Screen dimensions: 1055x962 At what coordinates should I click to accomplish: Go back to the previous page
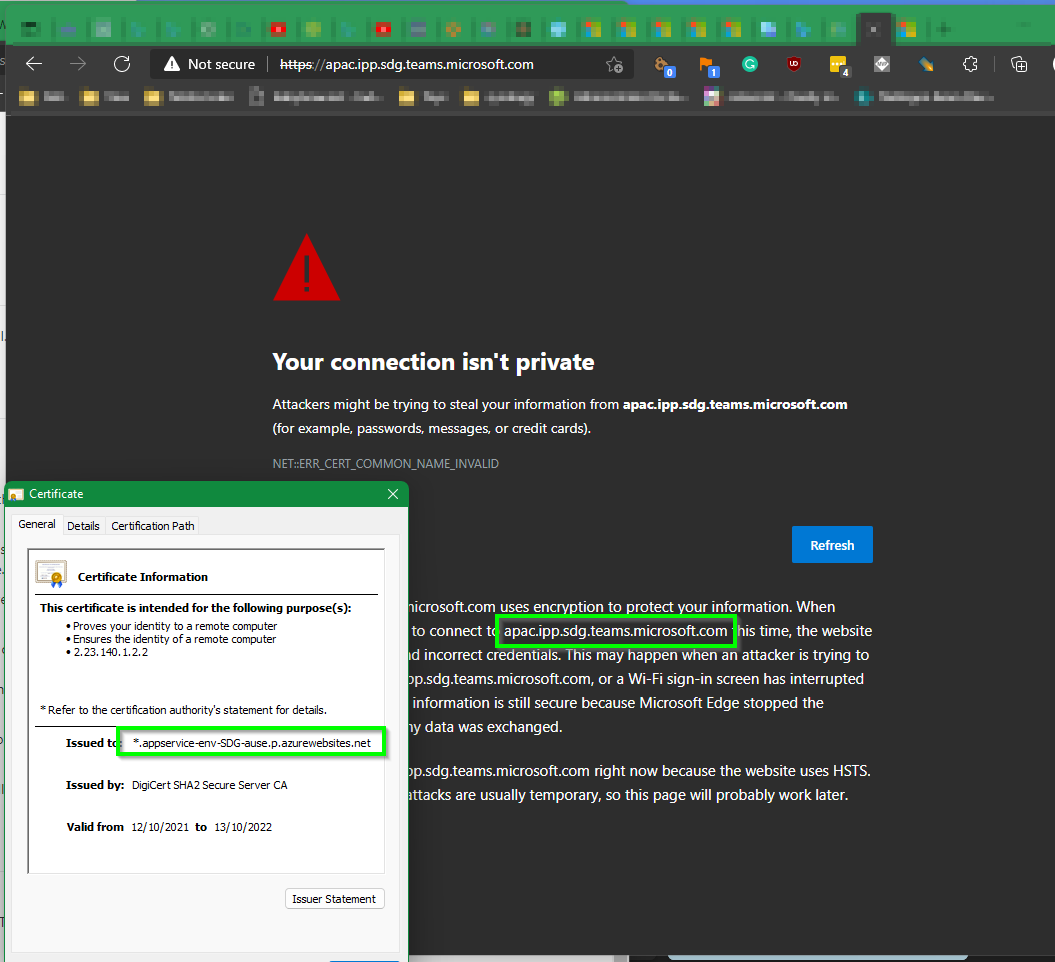pyautogui.click(x=34, y=64)
